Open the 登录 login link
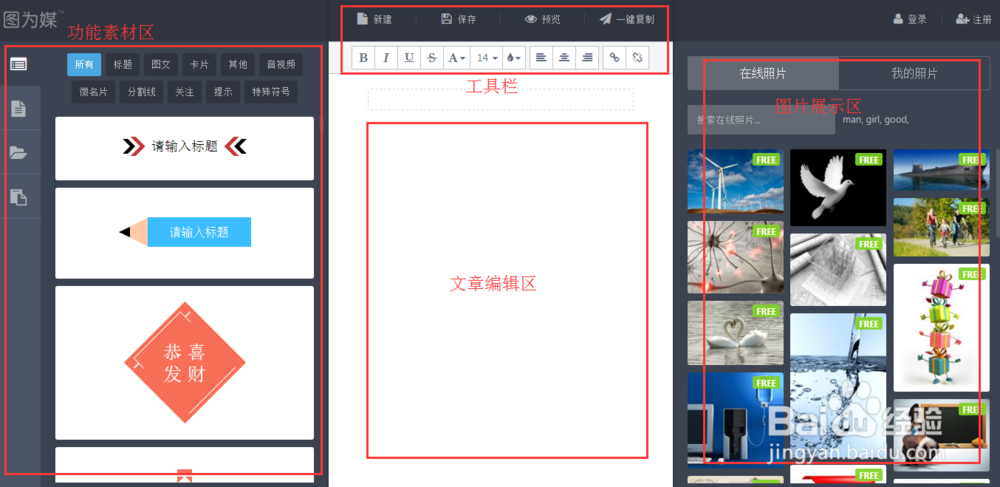This screenshot has height=487, width=1000. tap(910, 20)
